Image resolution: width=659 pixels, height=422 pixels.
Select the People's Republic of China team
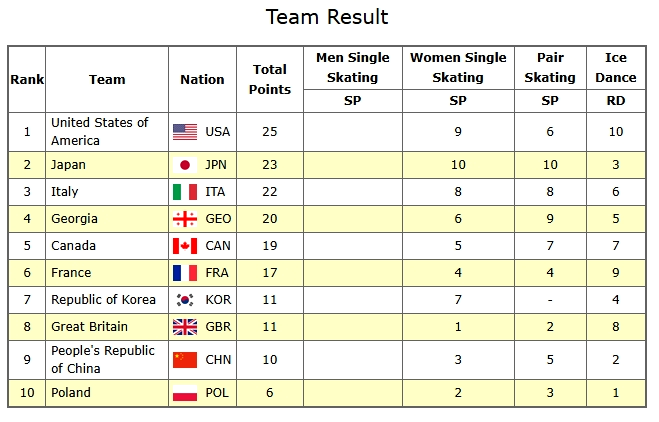point(103,360)
